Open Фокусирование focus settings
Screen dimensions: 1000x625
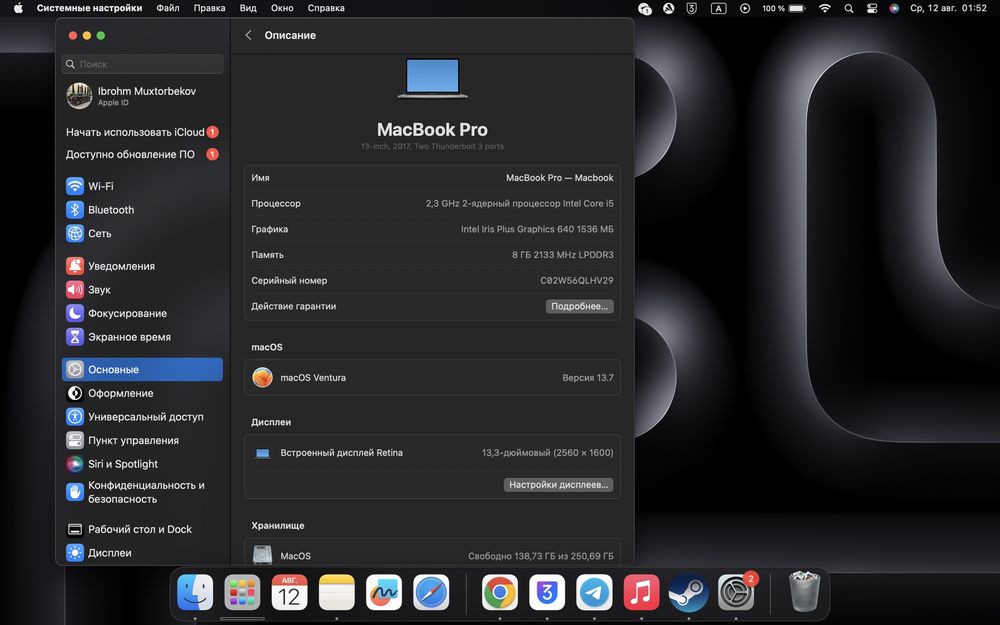coord(142,313)
